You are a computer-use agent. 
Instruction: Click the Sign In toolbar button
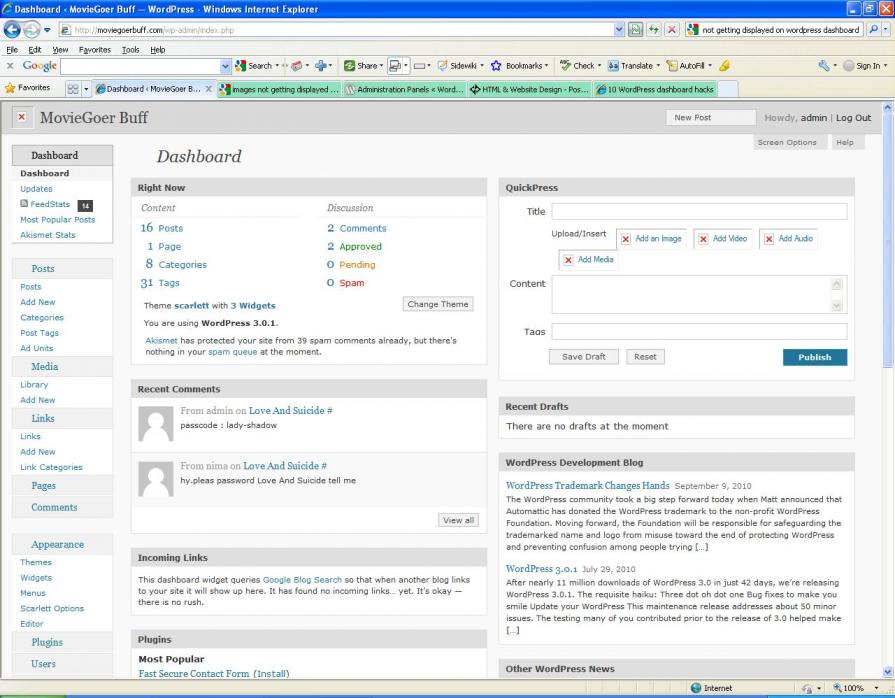coord(863,66)
